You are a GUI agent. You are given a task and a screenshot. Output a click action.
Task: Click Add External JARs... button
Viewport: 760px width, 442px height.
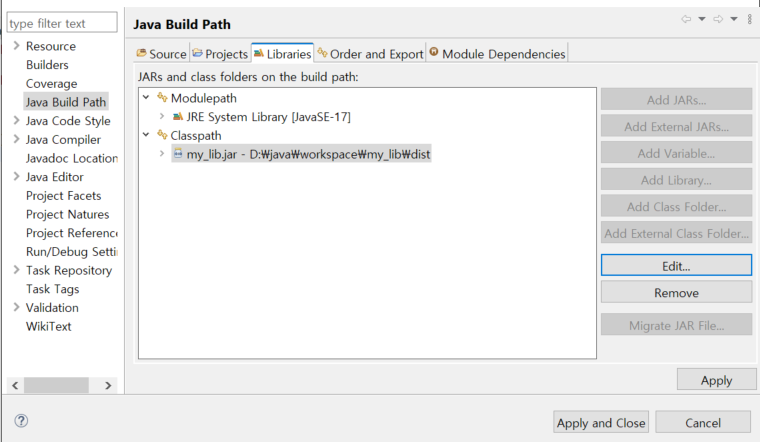[676, 126]
